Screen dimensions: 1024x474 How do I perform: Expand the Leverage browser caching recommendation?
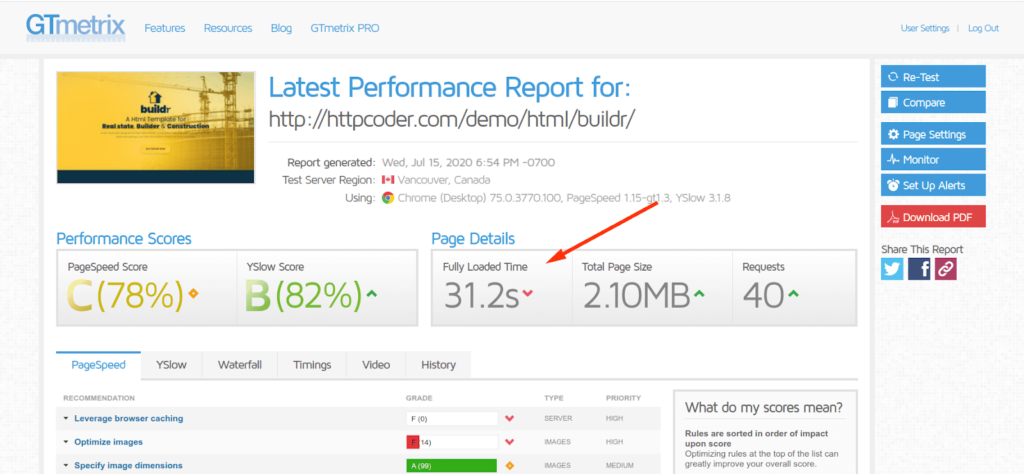pyautogui.click(x=129, y=418)
